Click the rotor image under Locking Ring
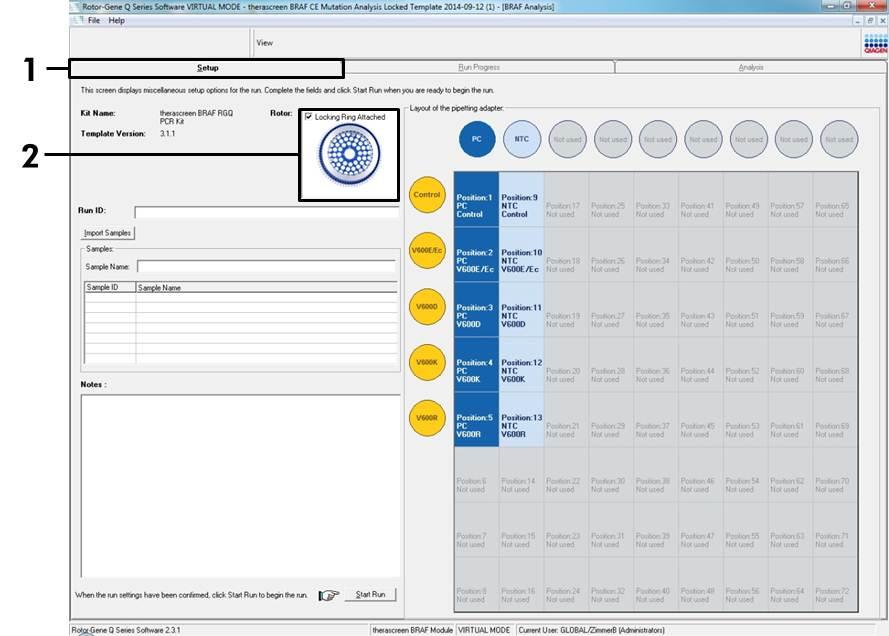The image size is (889, 636). [349, 154]
